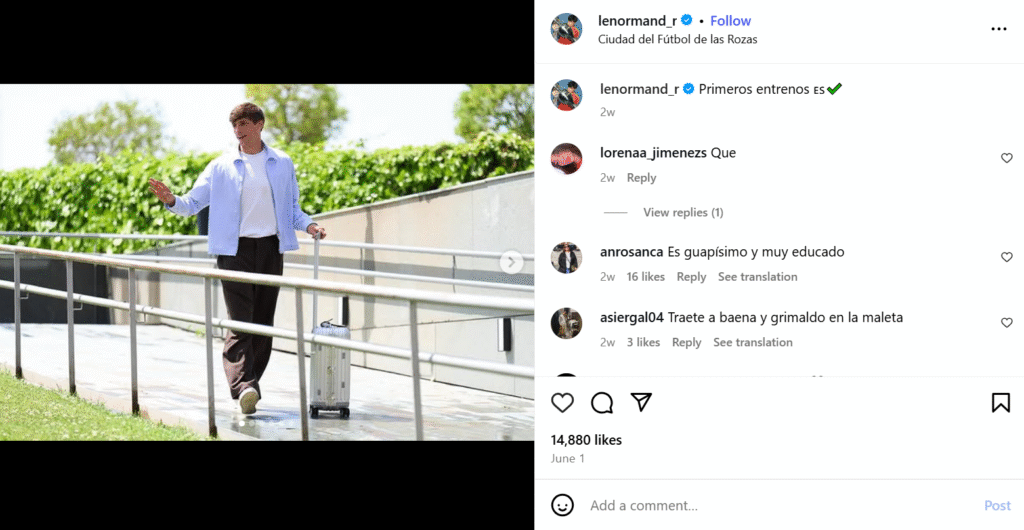The image size is (1024, 530).
Task: See translation of asiergal04's comment
Action: click(x=752, y=342)
